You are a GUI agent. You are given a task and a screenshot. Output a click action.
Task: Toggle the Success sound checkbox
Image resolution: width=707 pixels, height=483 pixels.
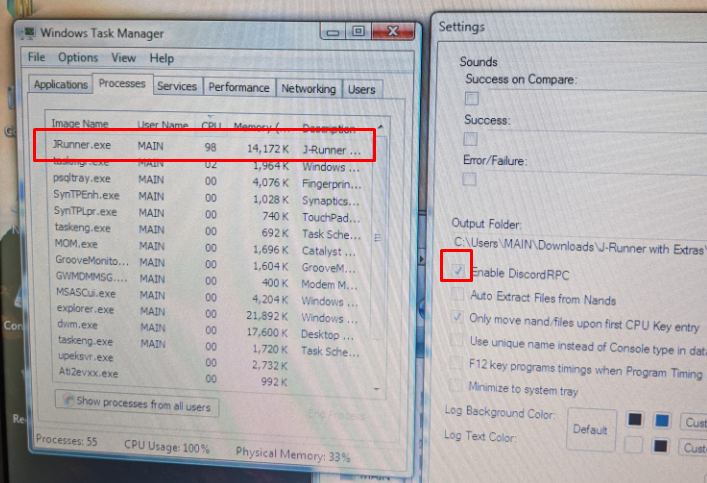tap(470, 138)
